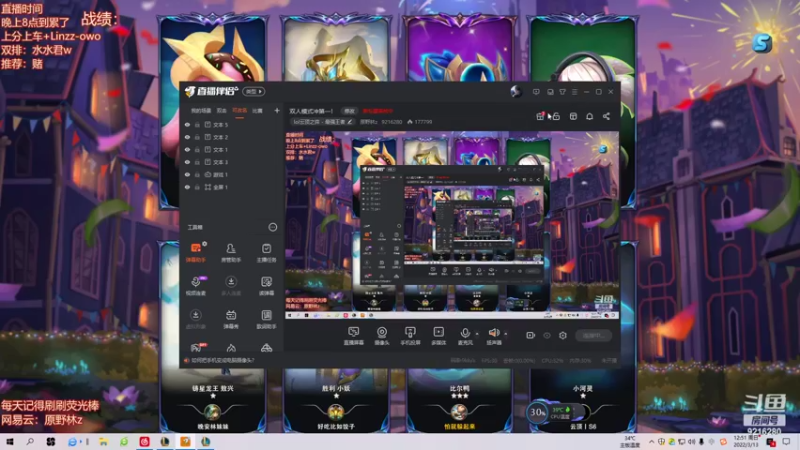Image resolution: width=800 pixels, height=450 pixels.
Task: Open the hamburger menu in title bar
Action: pos(574,92)
